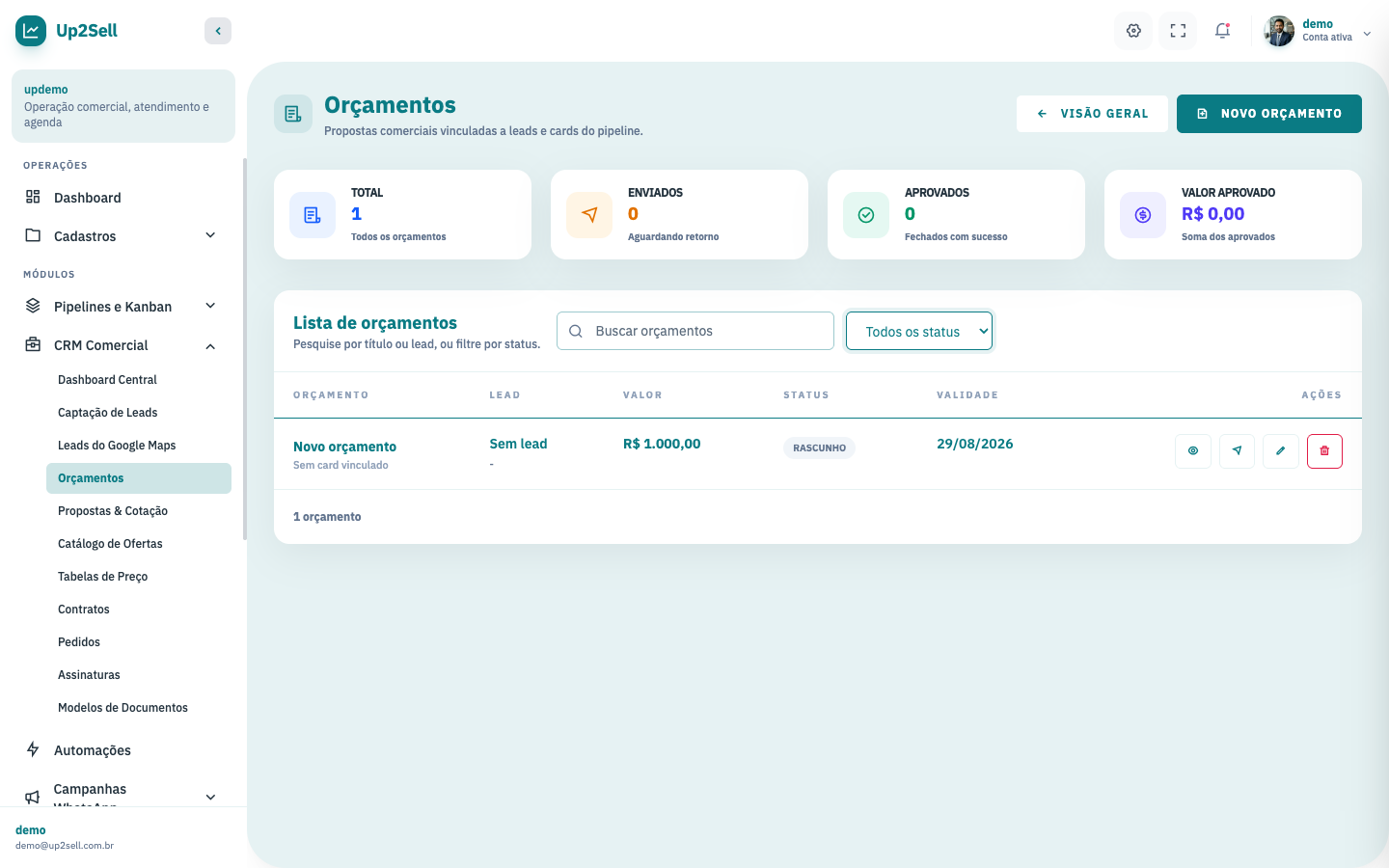Click the TOTAL card document icon
This screenshot has height=868, width=1389.
(313, 214)
